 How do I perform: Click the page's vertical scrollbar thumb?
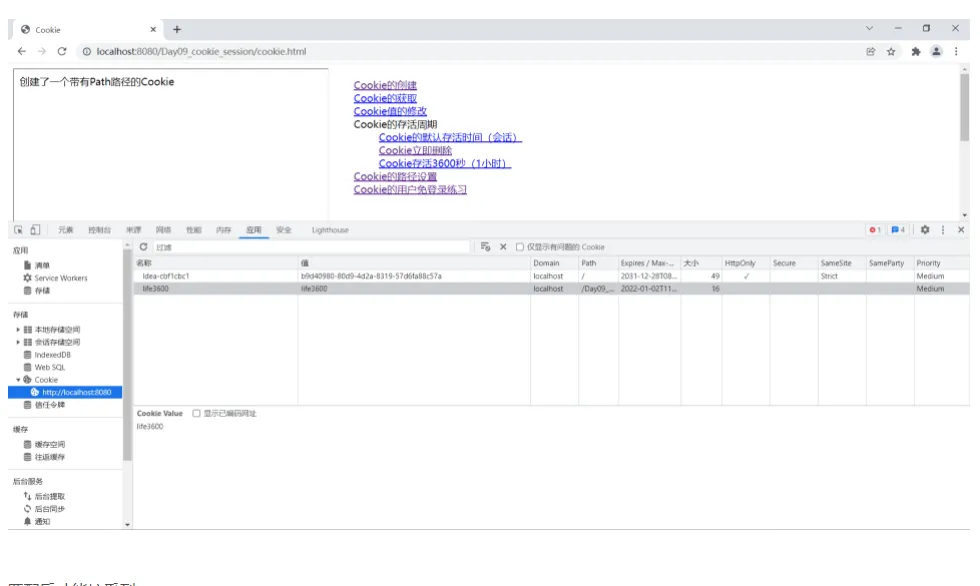[x=964, y=107]
